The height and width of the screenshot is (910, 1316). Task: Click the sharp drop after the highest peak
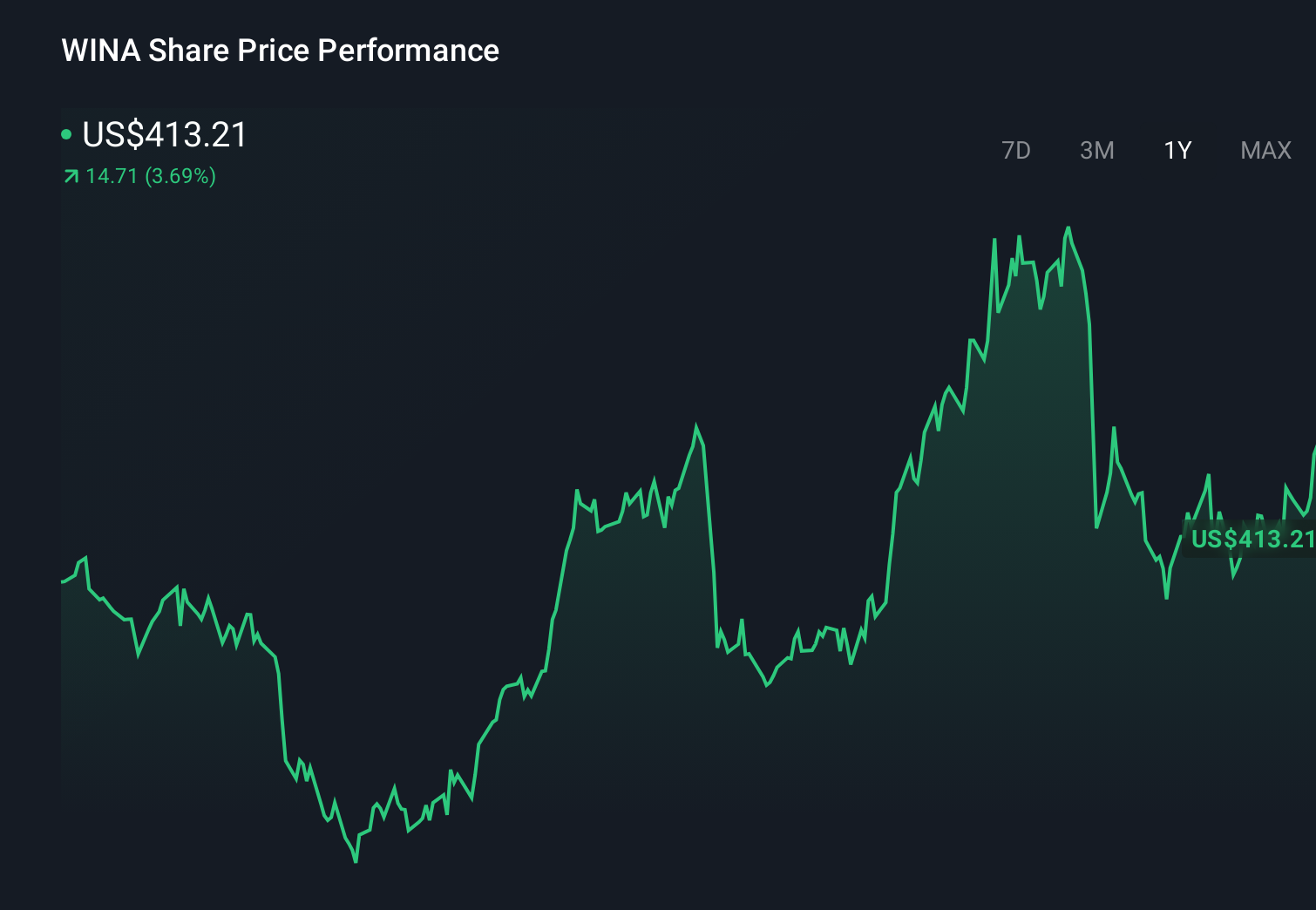point(1089,392)
